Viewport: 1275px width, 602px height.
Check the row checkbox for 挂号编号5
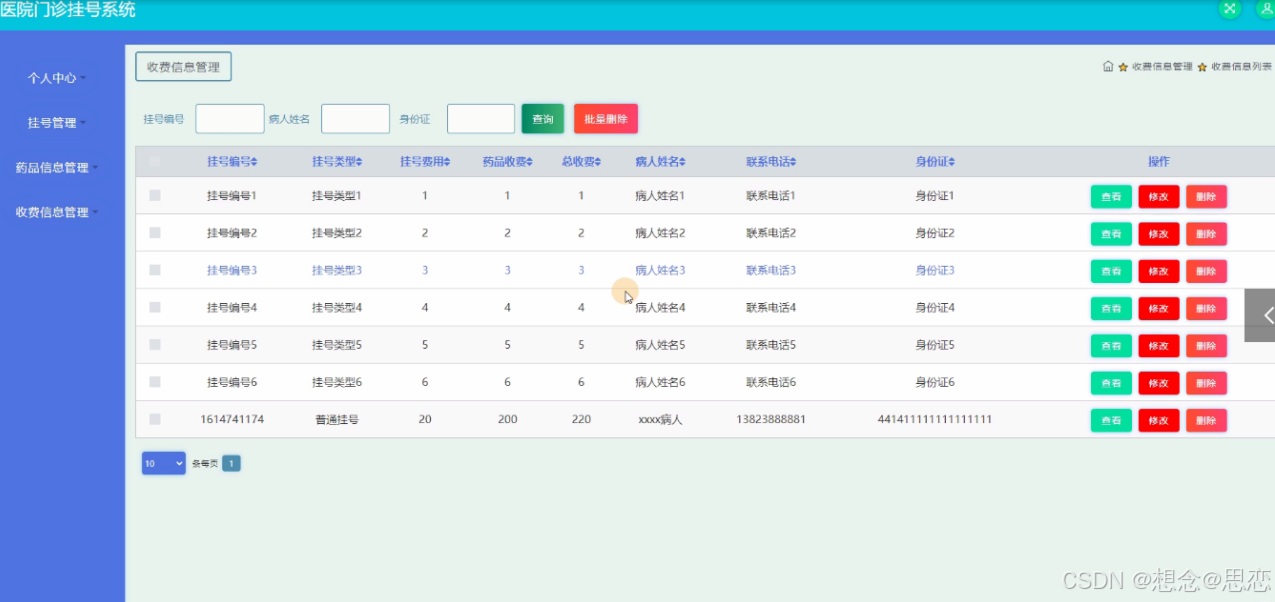point(155,345)
